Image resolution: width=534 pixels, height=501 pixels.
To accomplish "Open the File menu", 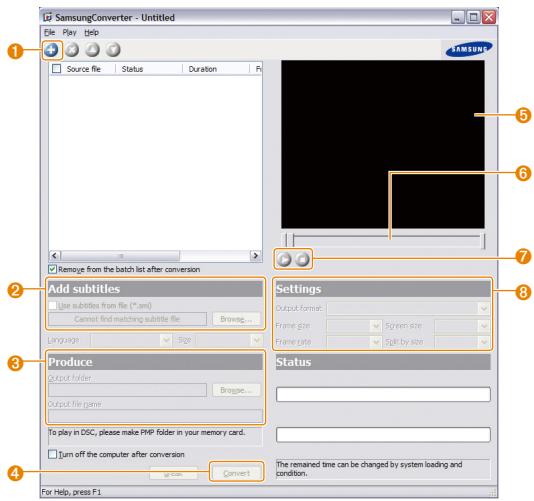I will click(x=49, y=32).
